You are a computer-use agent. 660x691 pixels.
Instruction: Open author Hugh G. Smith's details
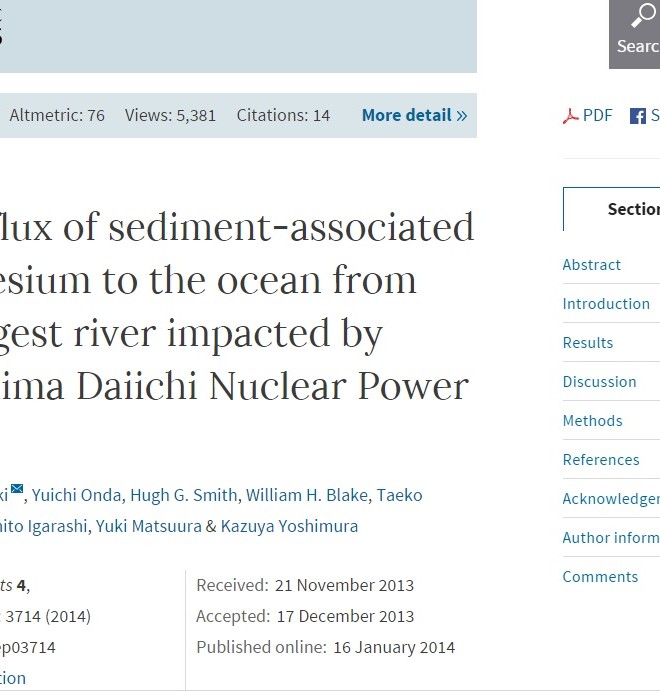coord(184,495)
